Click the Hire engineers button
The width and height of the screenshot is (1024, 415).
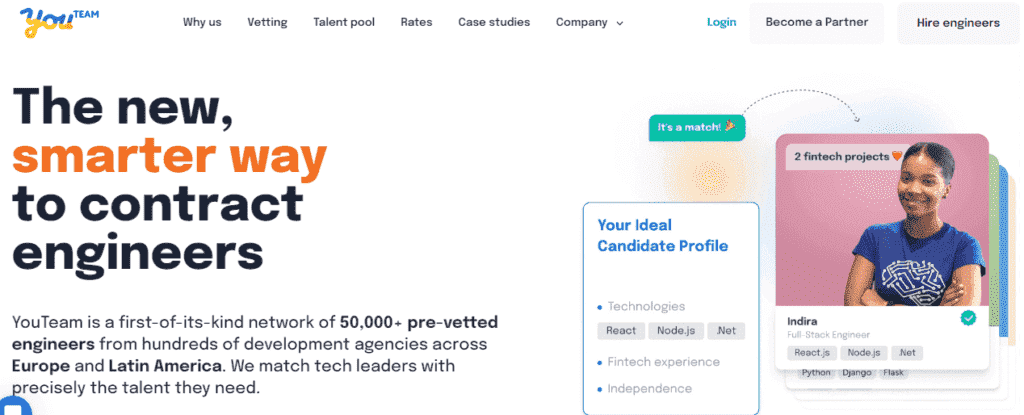point(958,24)
